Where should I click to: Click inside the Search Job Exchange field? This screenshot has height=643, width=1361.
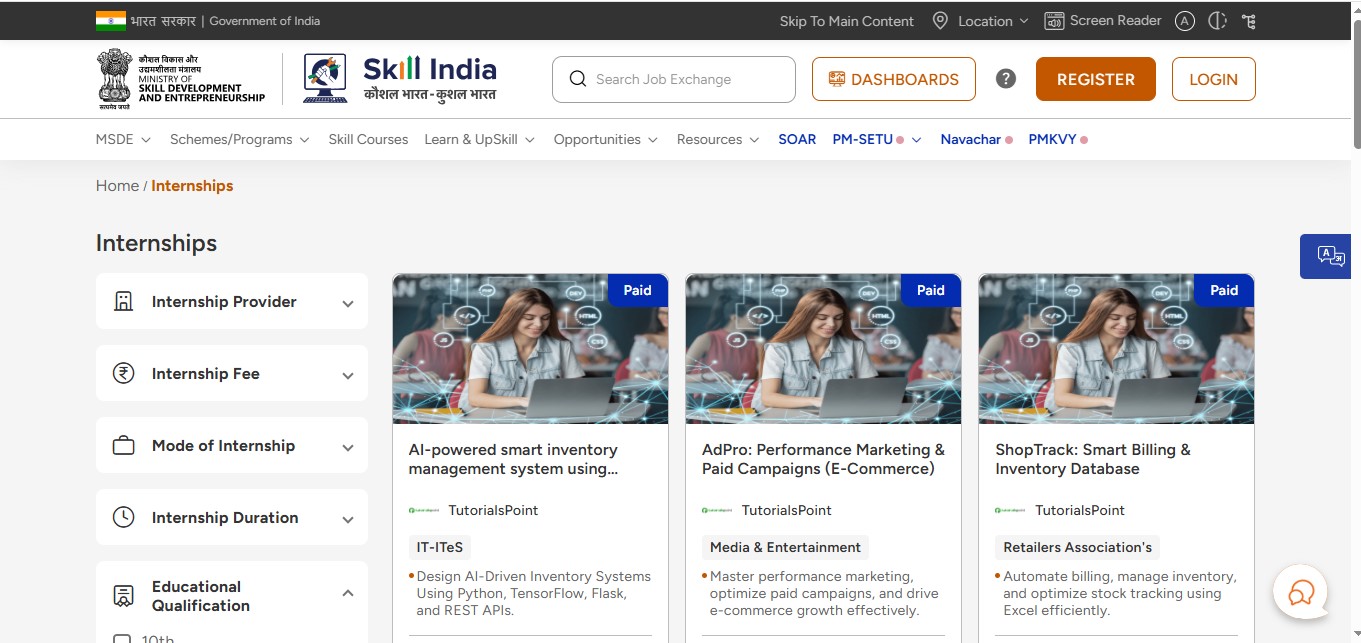[674, 79]
